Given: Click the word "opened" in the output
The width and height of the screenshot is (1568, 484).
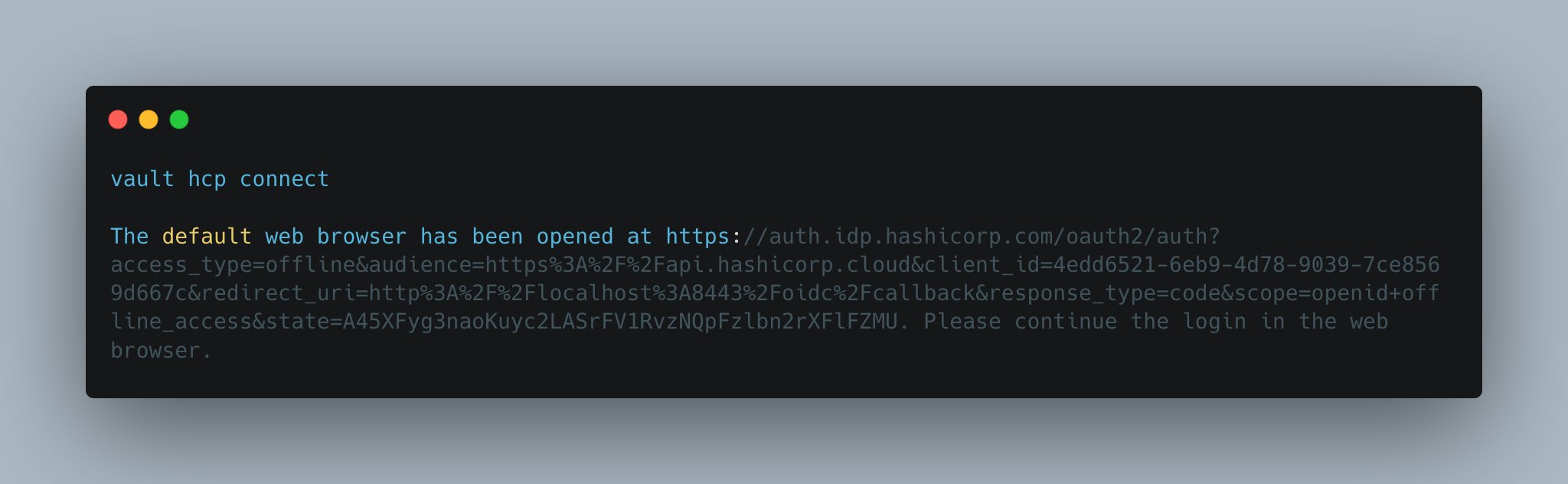Looking at the screenshot, I should point(574,237).
